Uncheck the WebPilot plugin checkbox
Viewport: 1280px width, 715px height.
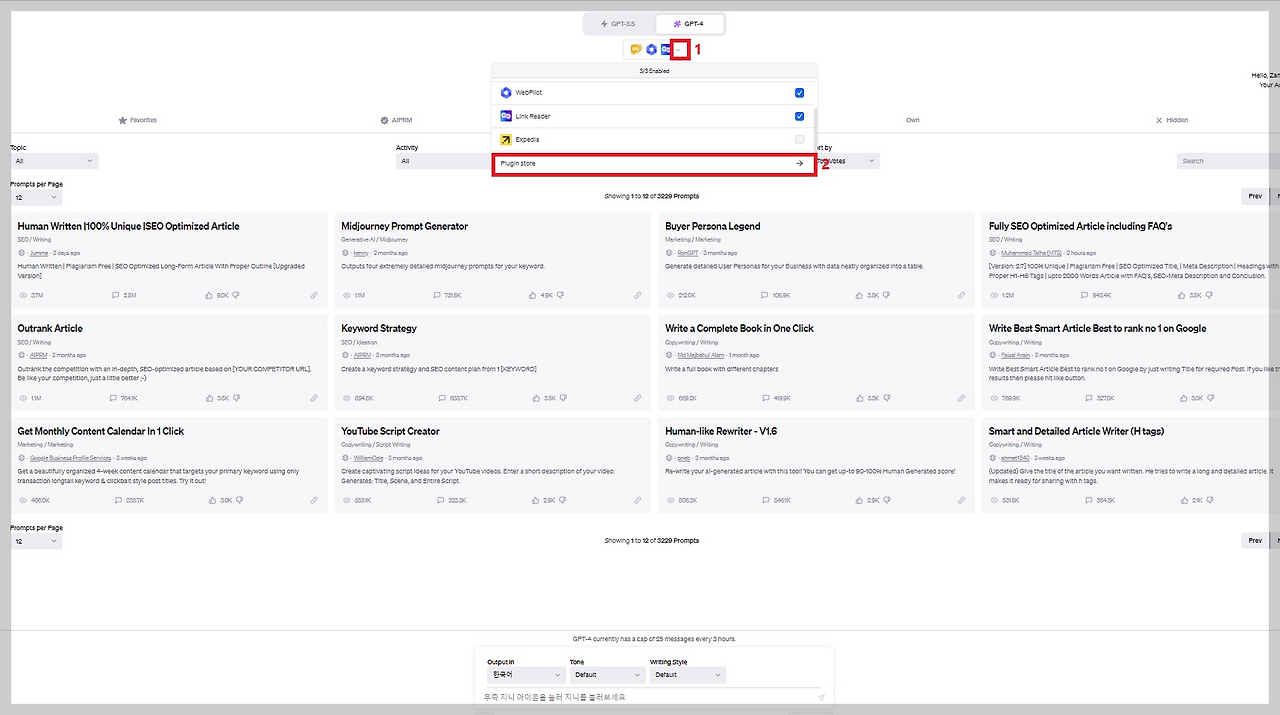click(800, 93)
